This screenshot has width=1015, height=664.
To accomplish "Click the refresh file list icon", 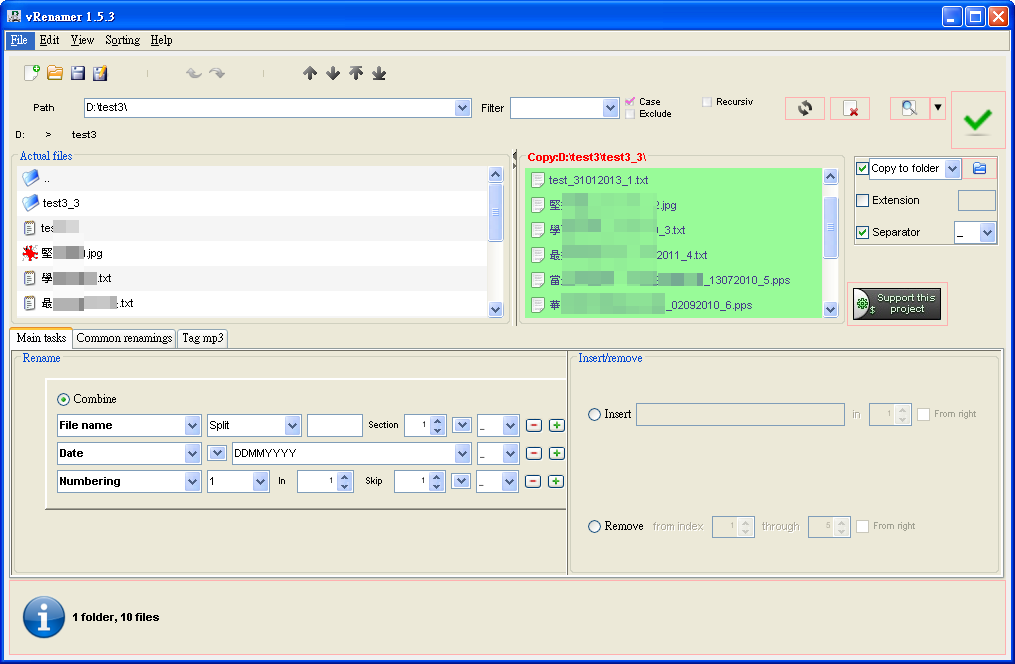I will [805, 108].
